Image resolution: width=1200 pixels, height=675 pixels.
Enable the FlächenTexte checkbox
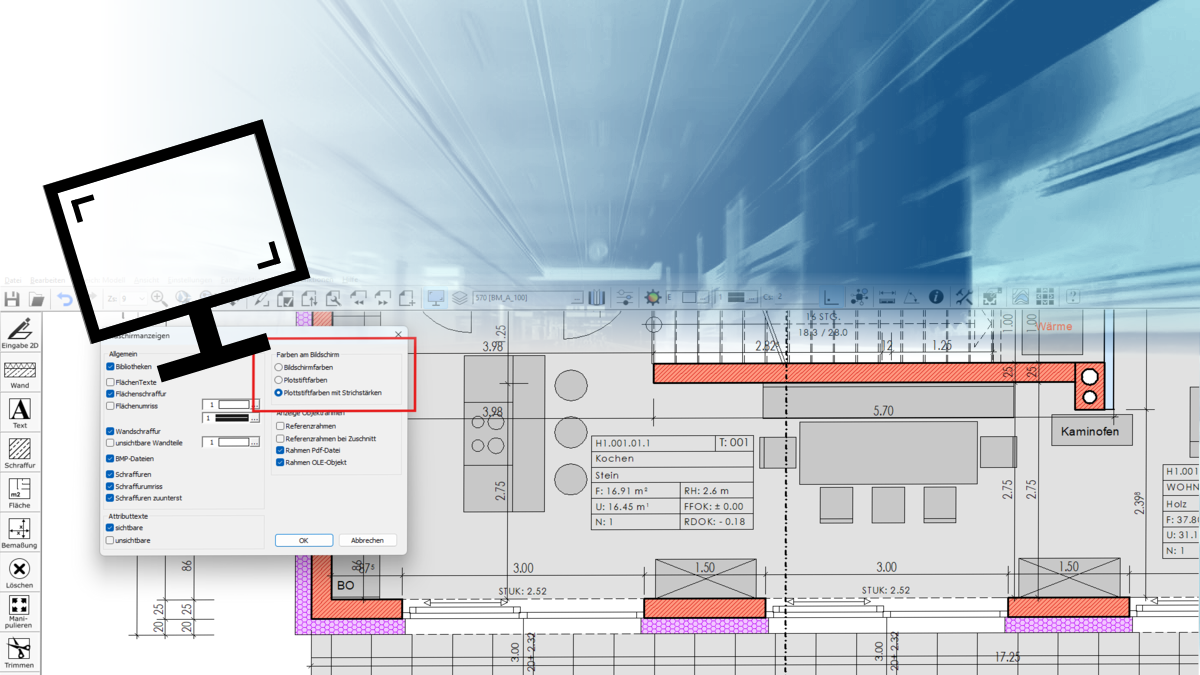(x=110, y=382)
